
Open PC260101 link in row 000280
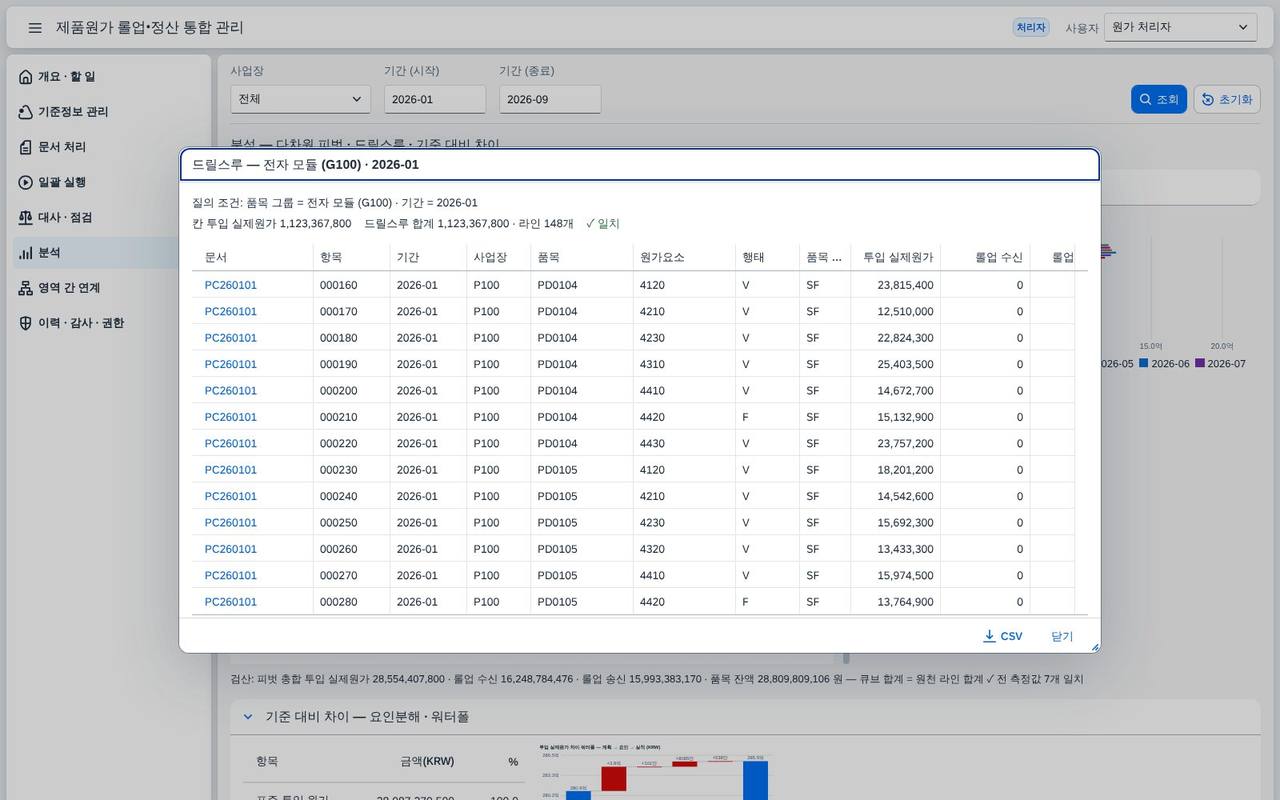231,602
